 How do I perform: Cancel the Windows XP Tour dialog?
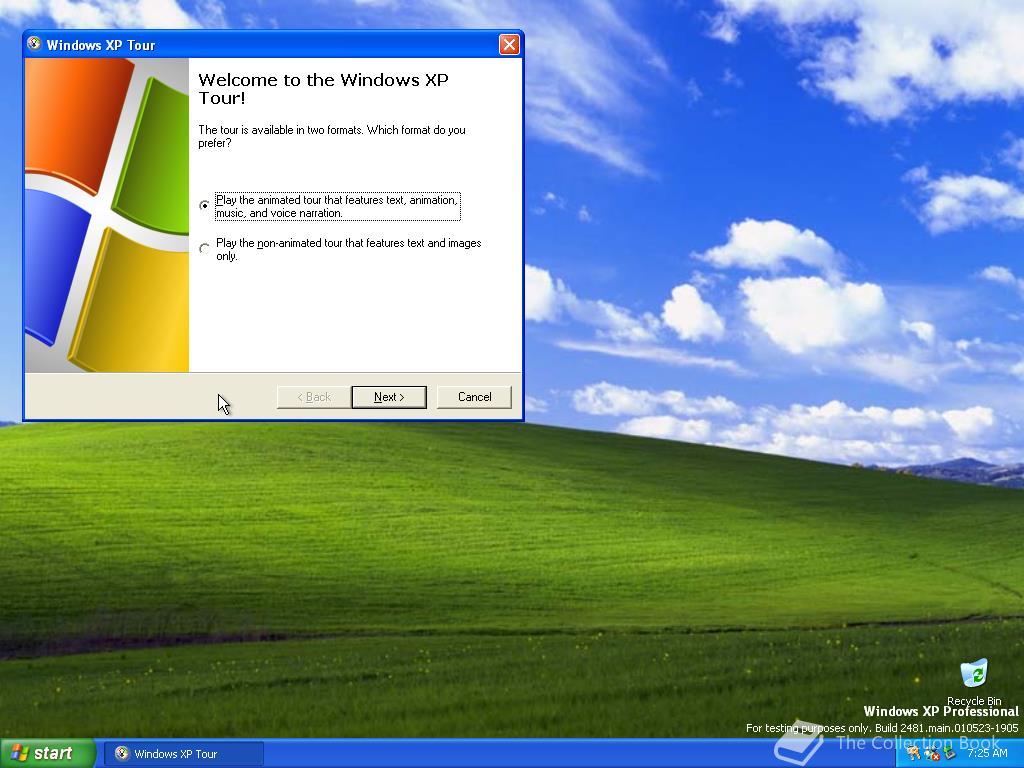click(x=474, y=397)
